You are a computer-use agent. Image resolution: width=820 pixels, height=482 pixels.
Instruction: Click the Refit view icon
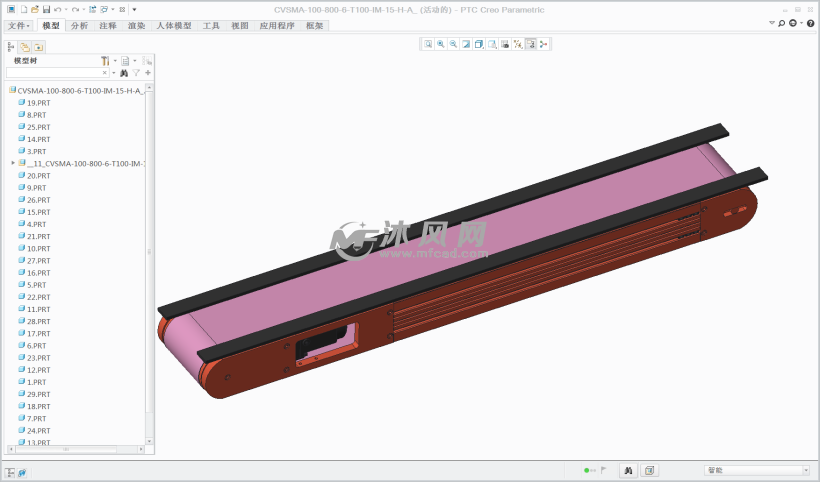(428, 44)
